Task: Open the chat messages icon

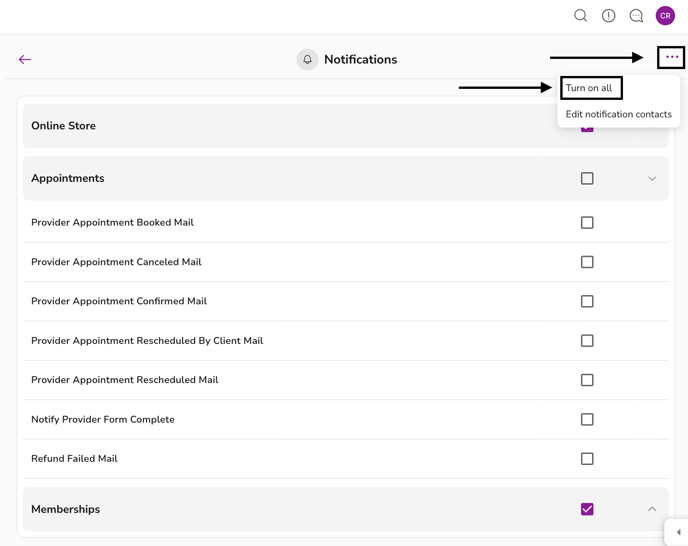Action: point(636,16)
